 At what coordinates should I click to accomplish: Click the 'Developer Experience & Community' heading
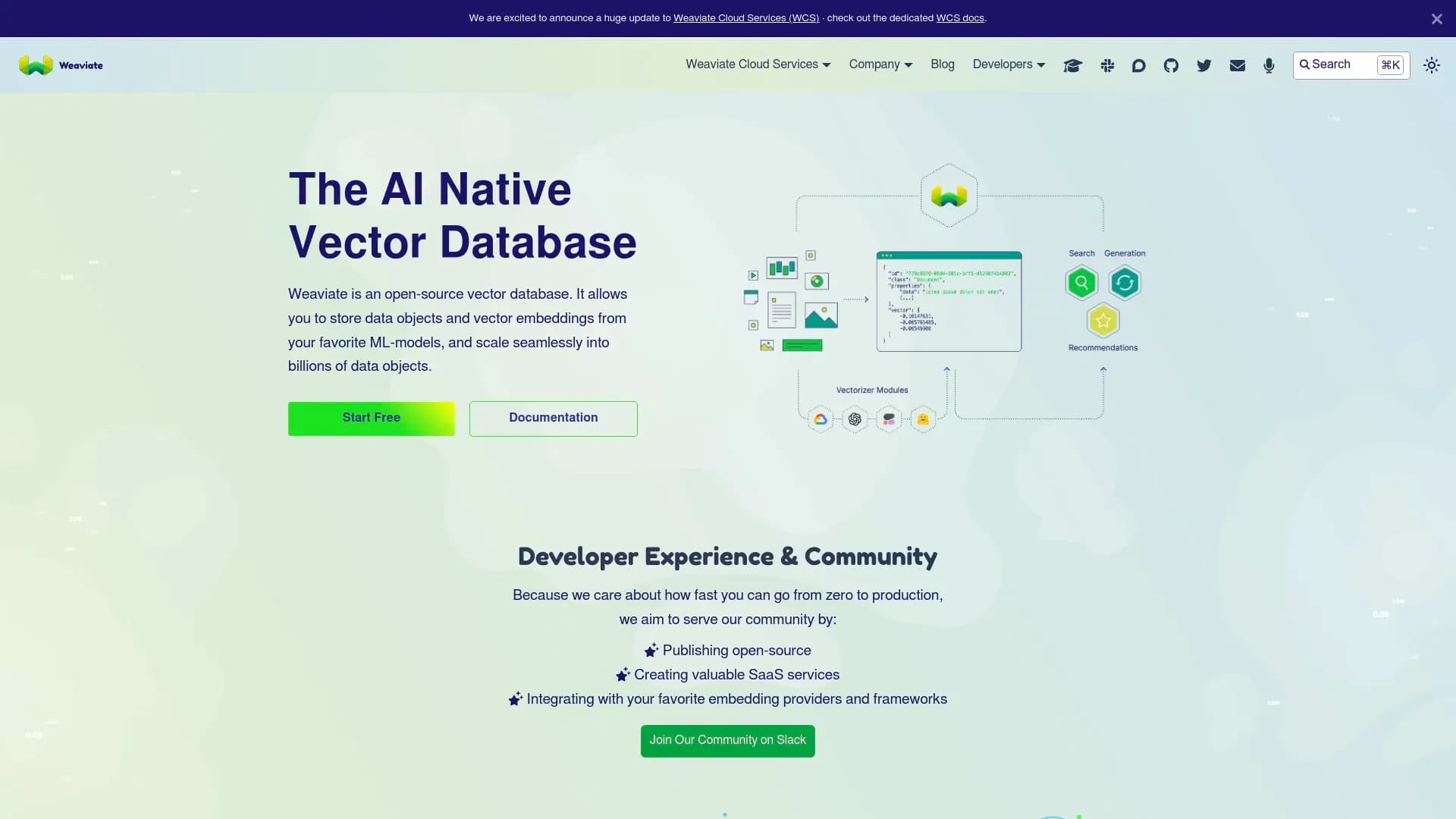[x=727, y=557]
